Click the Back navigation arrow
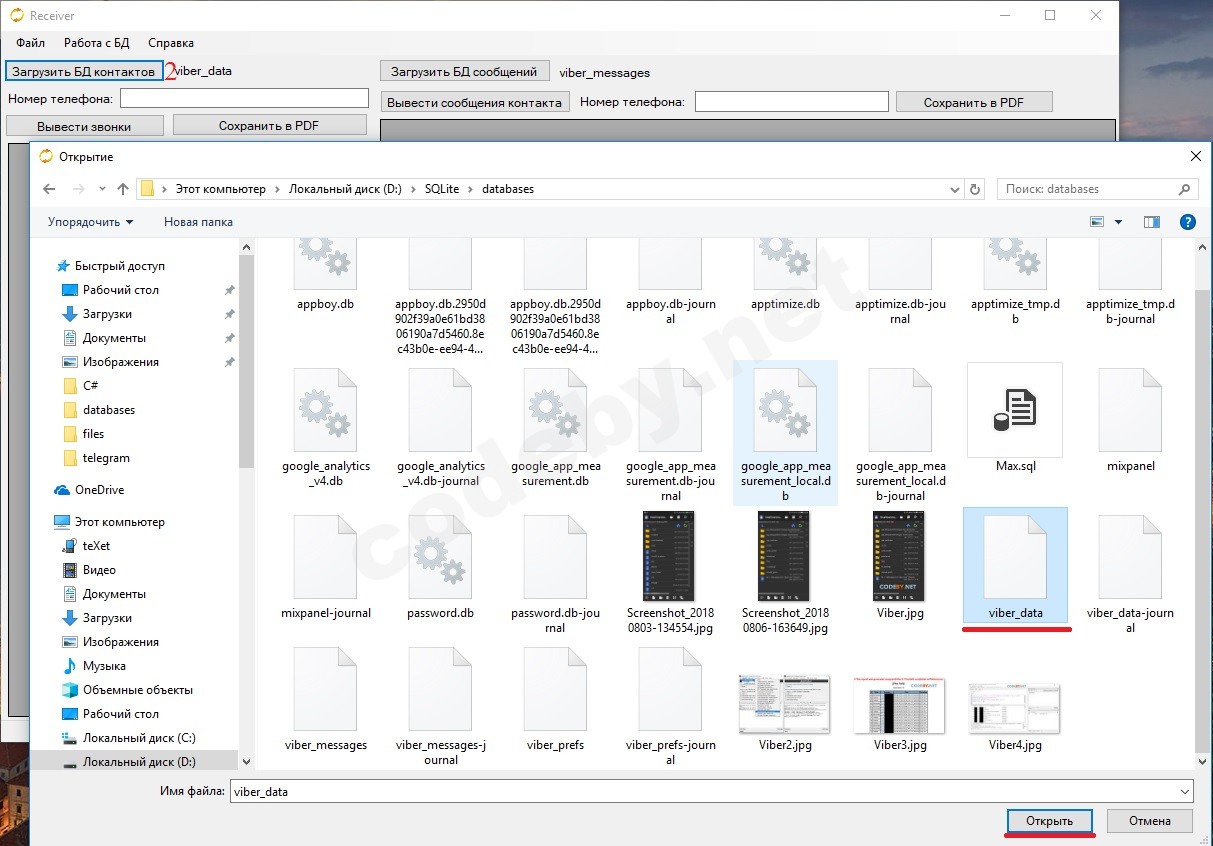 coord(49,189)
